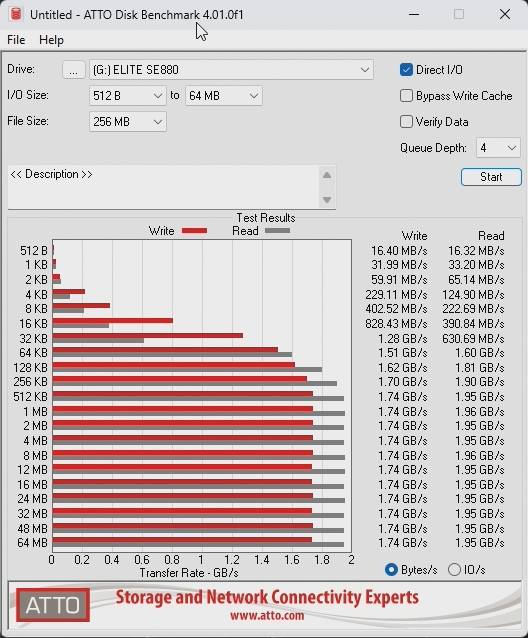Open the File menu
Screen dimensions: 528x638
click(x=16, y=40)
